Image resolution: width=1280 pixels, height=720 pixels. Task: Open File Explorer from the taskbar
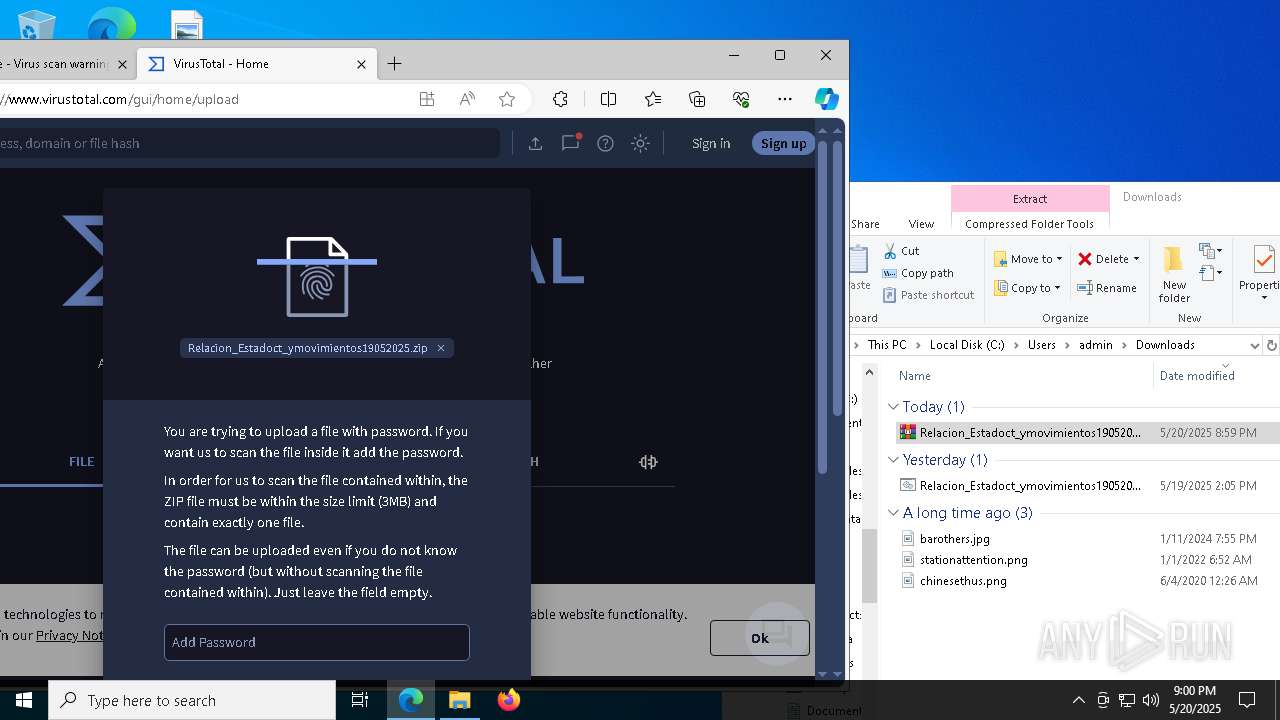click(x=460, y=700)
